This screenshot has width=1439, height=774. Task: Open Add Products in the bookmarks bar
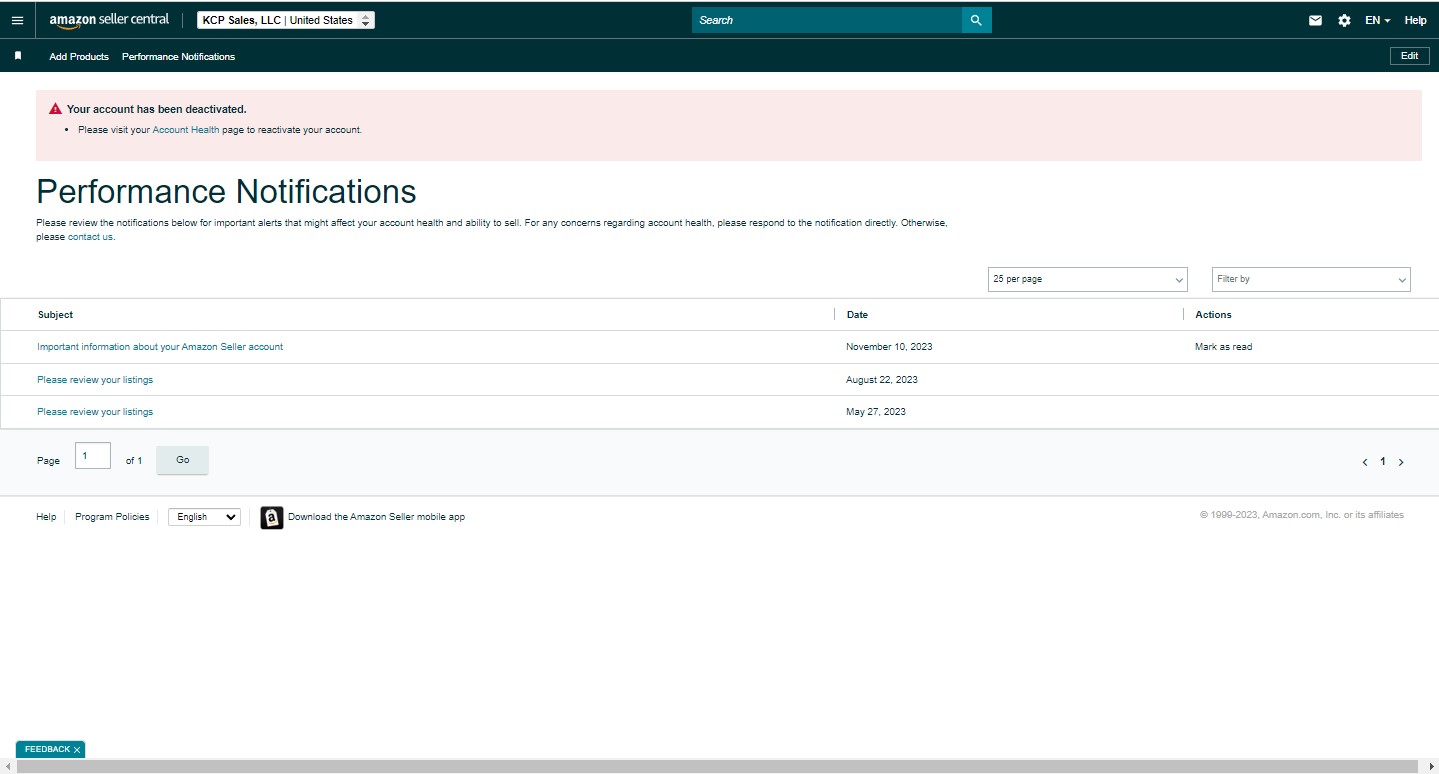coord(79,57)
